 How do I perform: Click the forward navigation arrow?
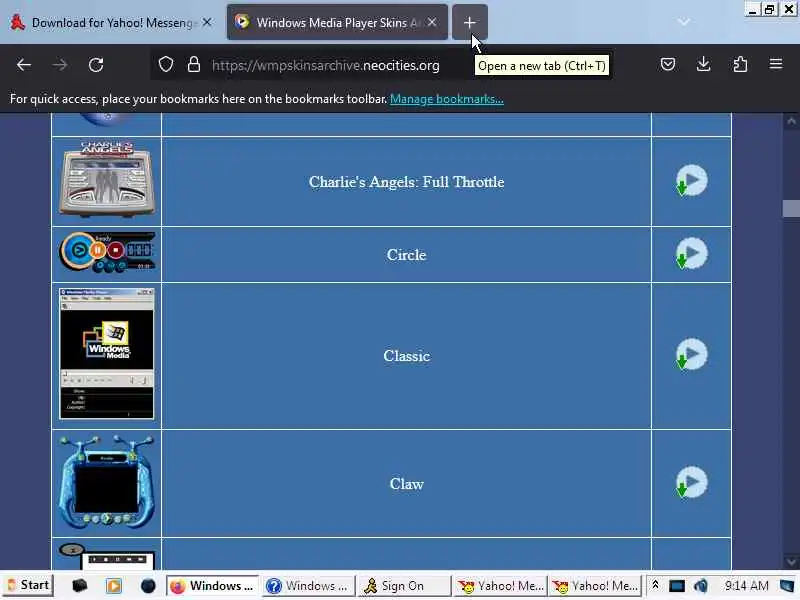click(60, 65)
